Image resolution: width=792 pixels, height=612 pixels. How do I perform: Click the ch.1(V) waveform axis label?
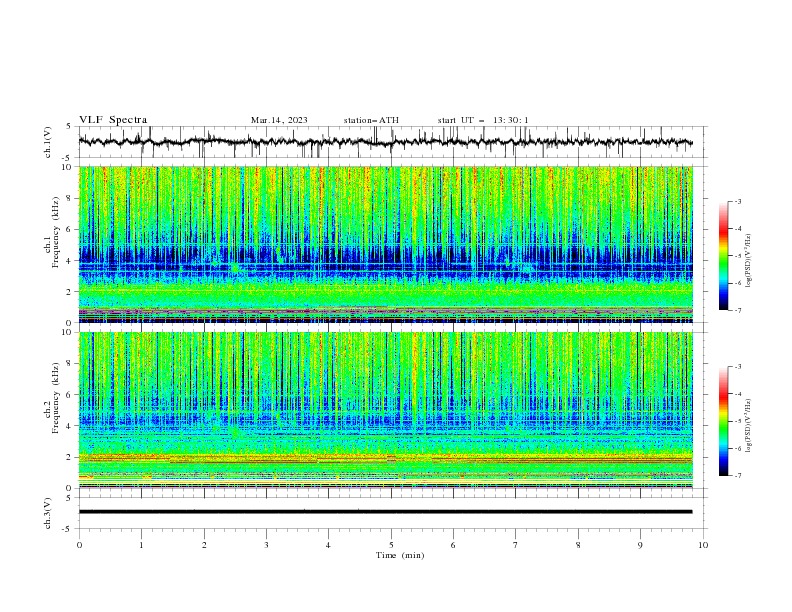pos(48,142)
